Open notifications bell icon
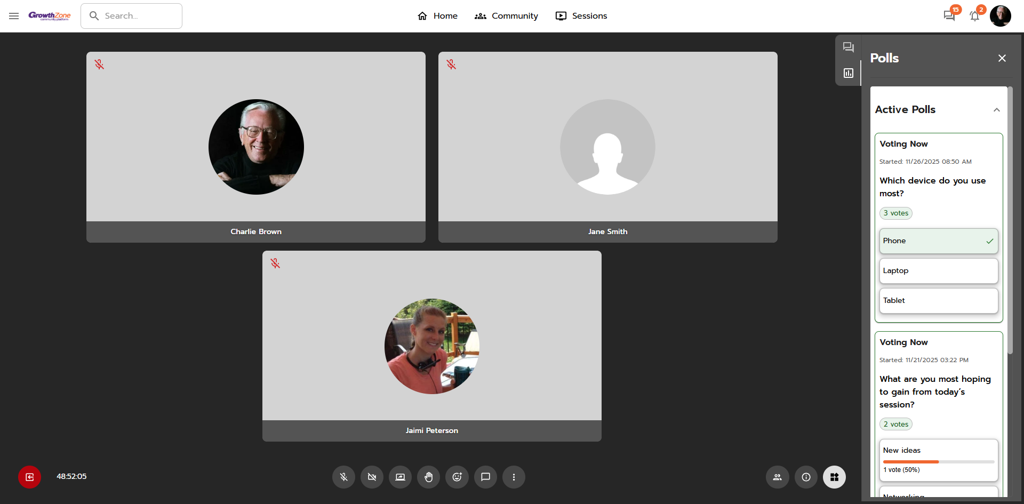Screen dimensions: 1024x504 coord(975,15)
